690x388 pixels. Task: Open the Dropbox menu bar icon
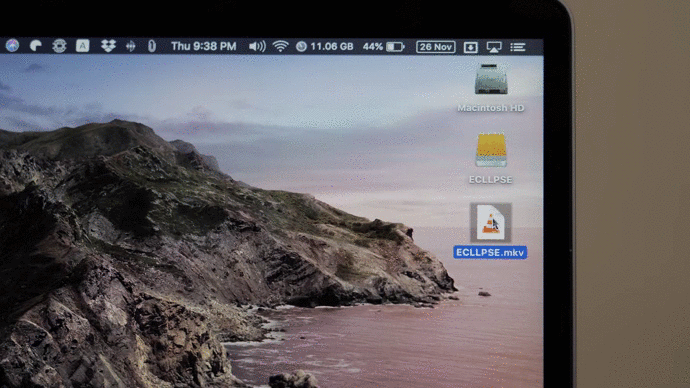(108, 46)
